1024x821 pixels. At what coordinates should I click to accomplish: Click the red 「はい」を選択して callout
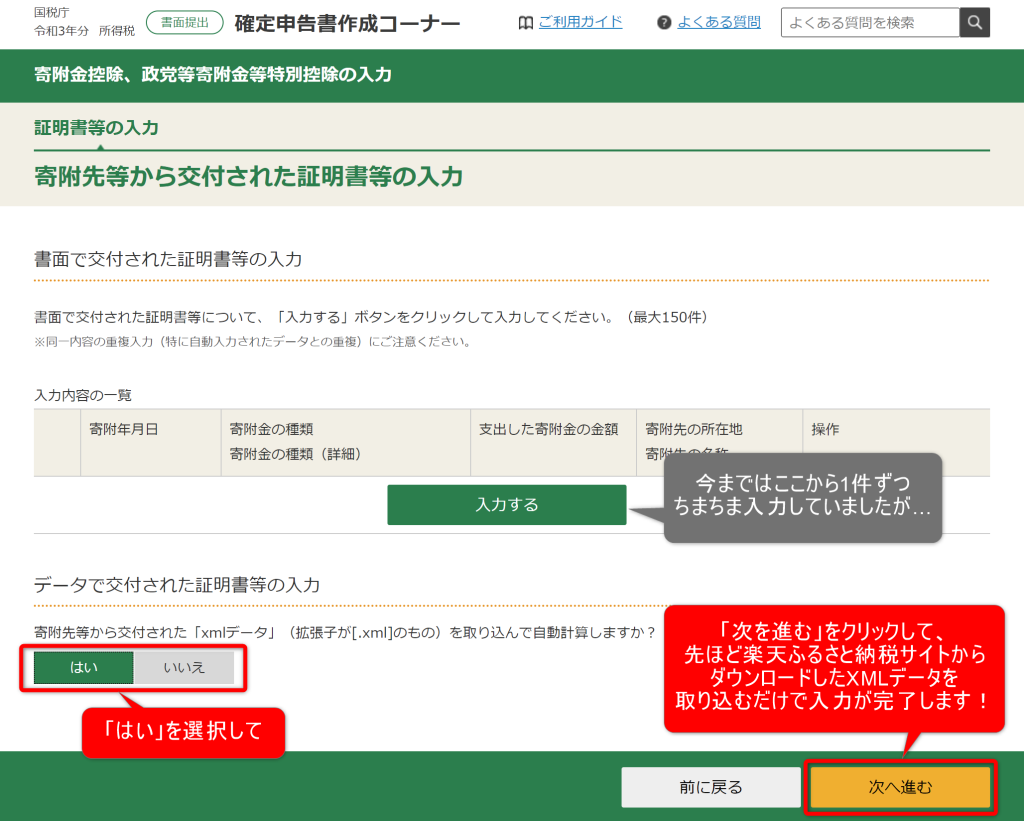point(183,731)
